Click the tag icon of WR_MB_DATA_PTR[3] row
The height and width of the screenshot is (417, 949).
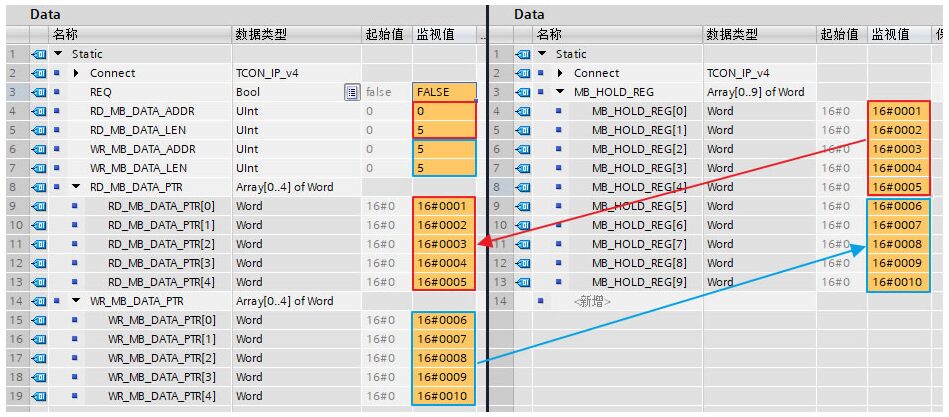pos(39,377)
